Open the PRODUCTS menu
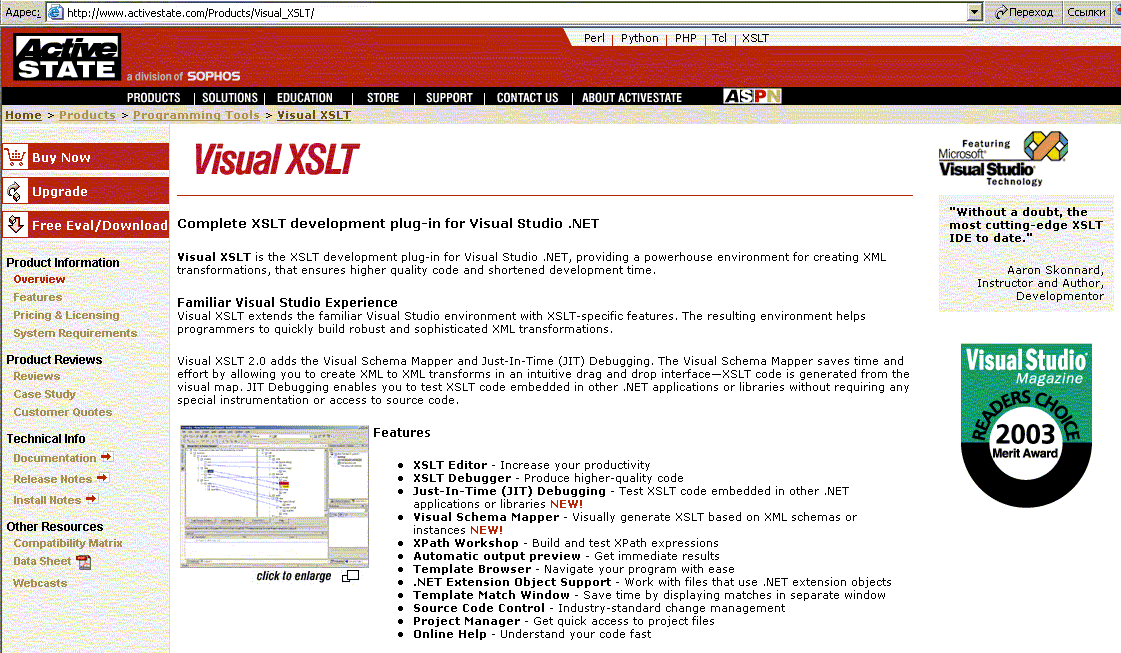The height and width of the screenshot is (653, 1121). tap(154, 97)
